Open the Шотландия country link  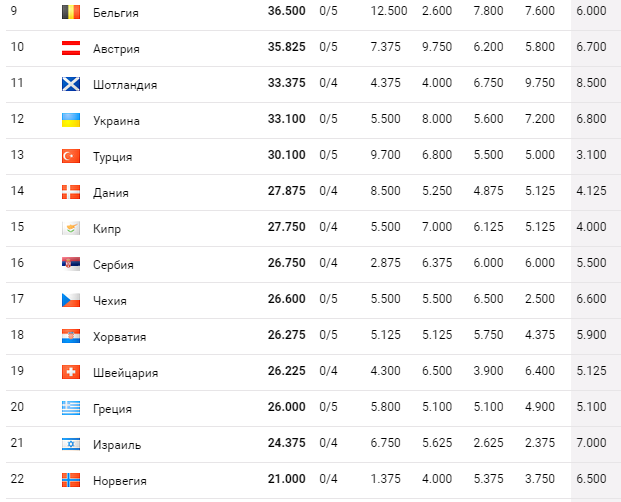pos(124,85)
